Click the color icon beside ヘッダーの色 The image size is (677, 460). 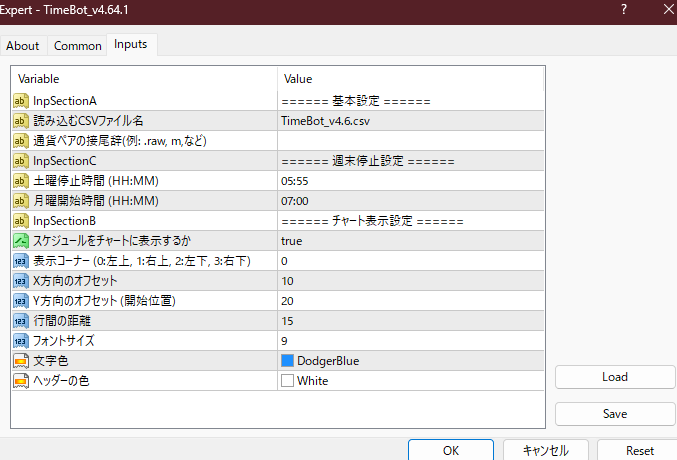point(21,381)
